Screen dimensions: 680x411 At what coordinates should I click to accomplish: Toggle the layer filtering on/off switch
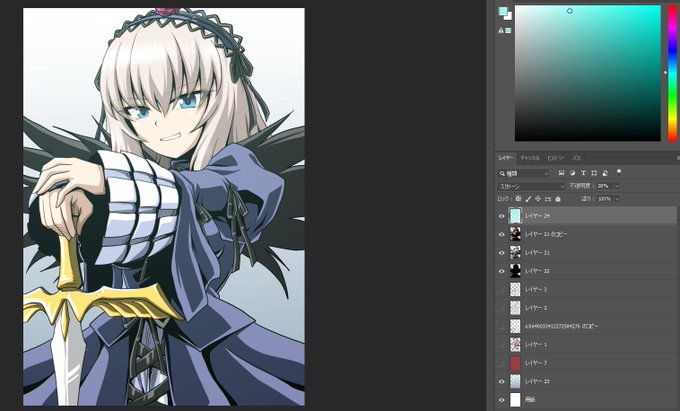point(619,172)
